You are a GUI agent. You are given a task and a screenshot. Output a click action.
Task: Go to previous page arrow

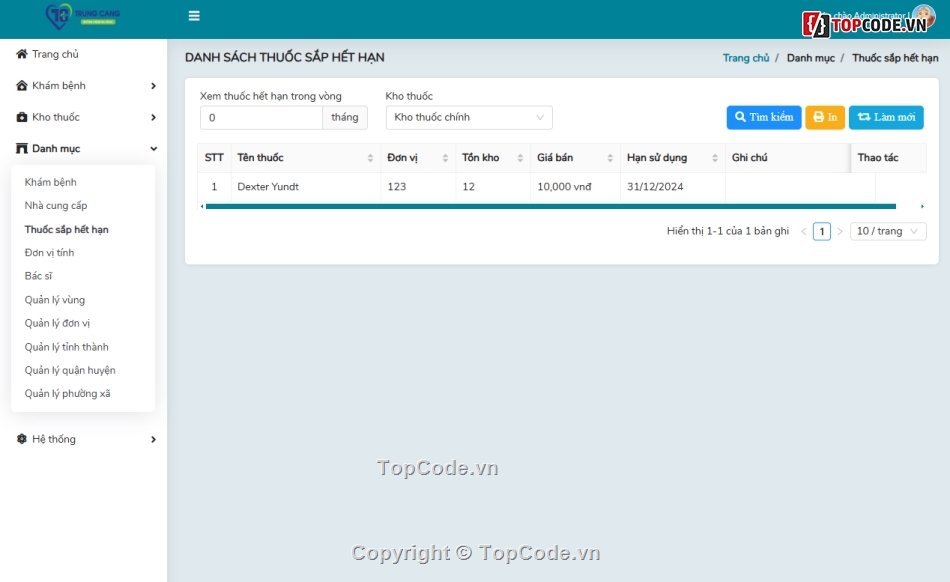pyautogui.click(x=803, y=231)
